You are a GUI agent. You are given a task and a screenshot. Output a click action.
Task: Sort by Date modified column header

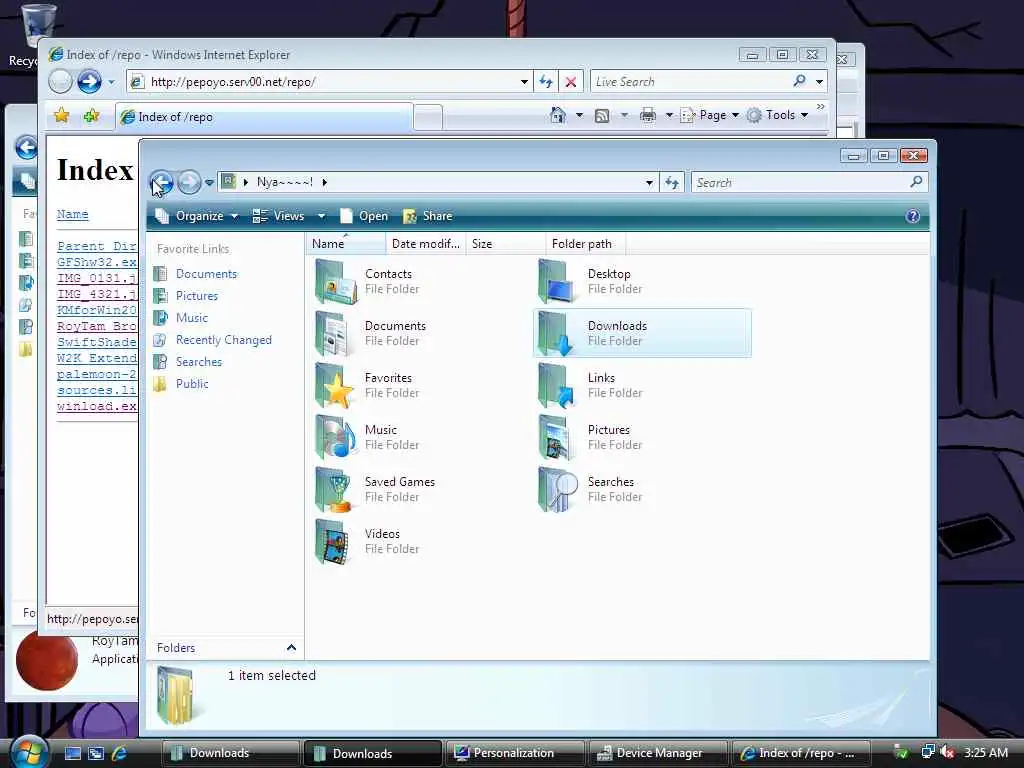(426, 244)
